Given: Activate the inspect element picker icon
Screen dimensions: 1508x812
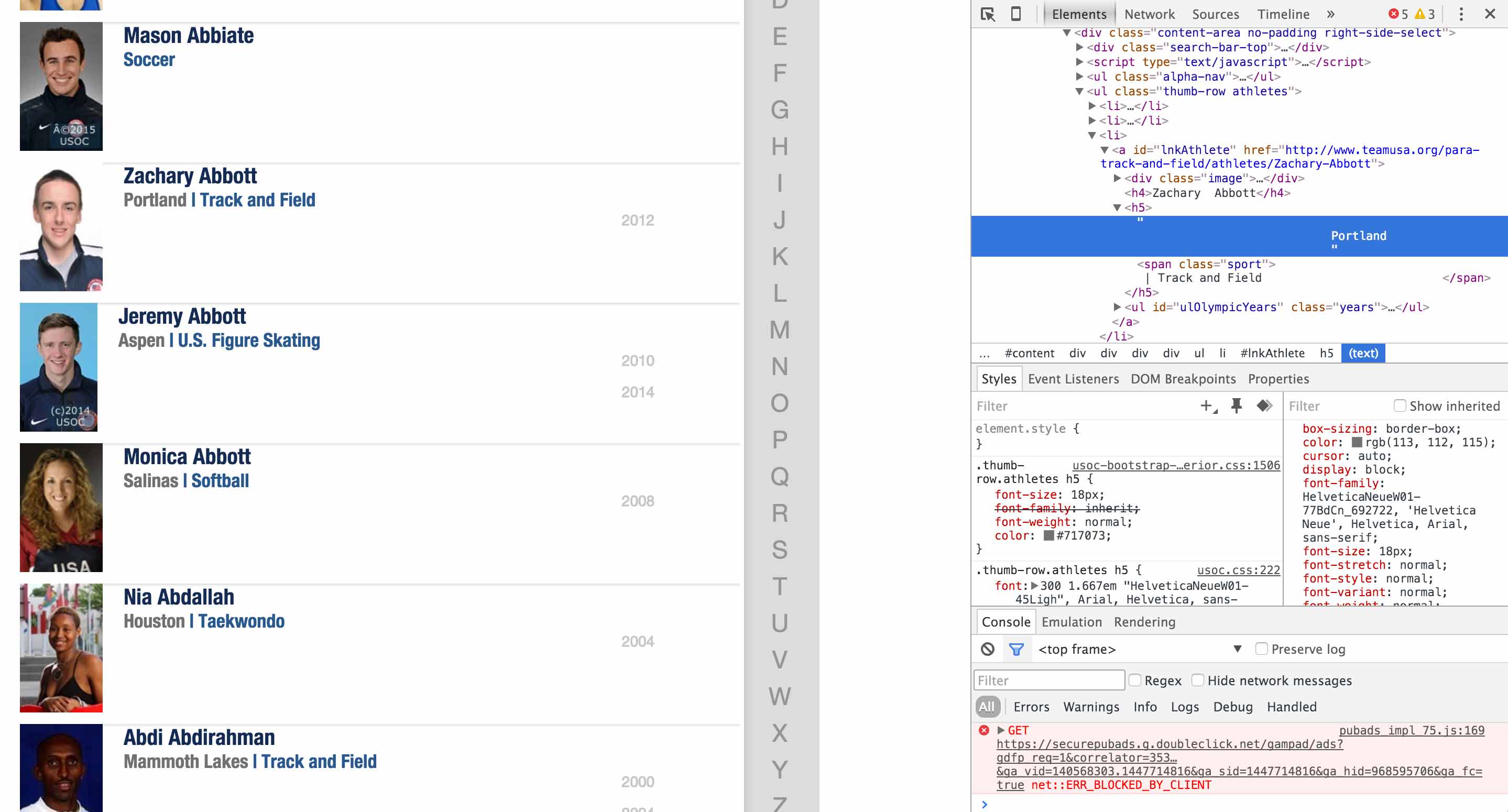Looking at the screenshot, I should point(988,14).
